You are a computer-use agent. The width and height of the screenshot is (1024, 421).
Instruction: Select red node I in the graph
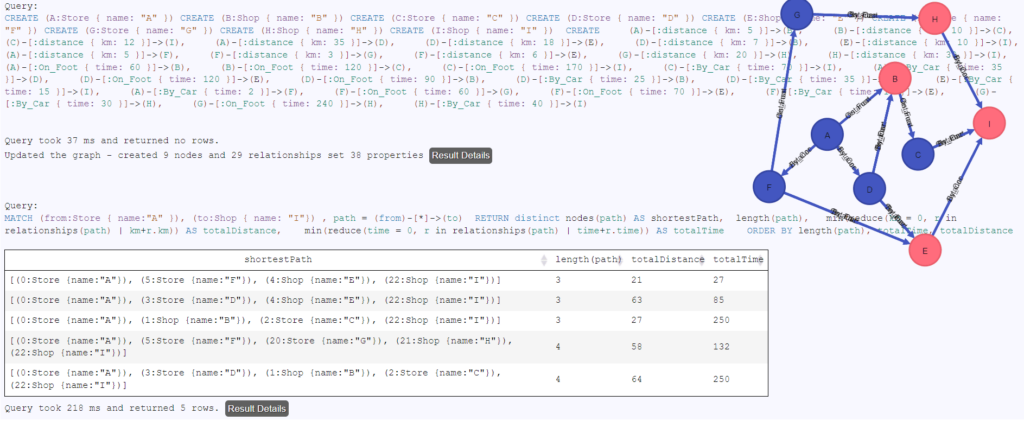point(989,123)
